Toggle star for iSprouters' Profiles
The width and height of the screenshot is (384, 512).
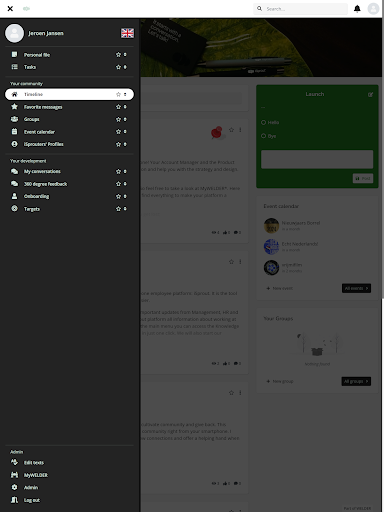(118, 144)
